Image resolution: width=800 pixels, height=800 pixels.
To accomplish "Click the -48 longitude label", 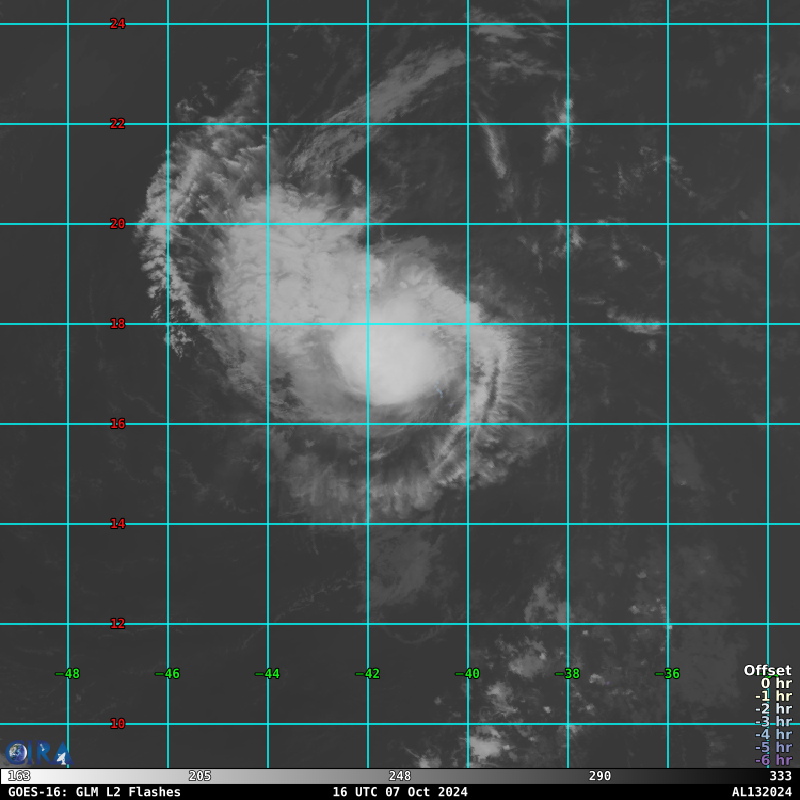I will (67, 674).
